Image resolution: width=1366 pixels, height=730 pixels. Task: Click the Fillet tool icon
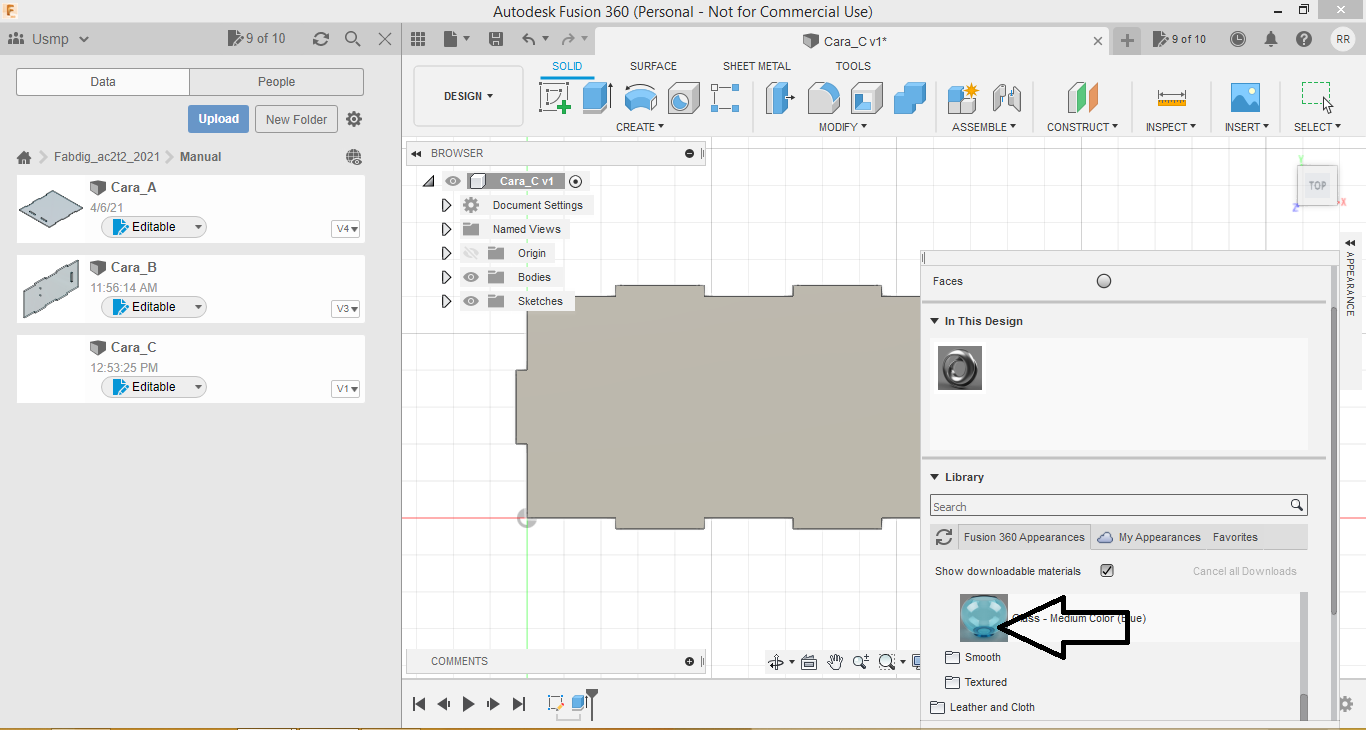point(823,98)
